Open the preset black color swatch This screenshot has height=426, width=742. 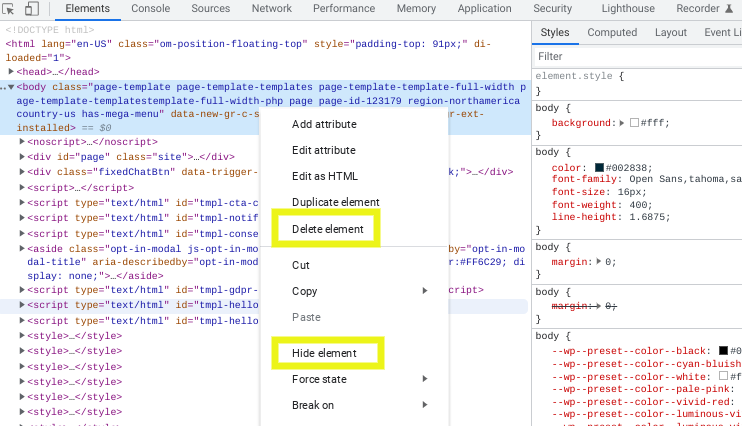point(723,351)
